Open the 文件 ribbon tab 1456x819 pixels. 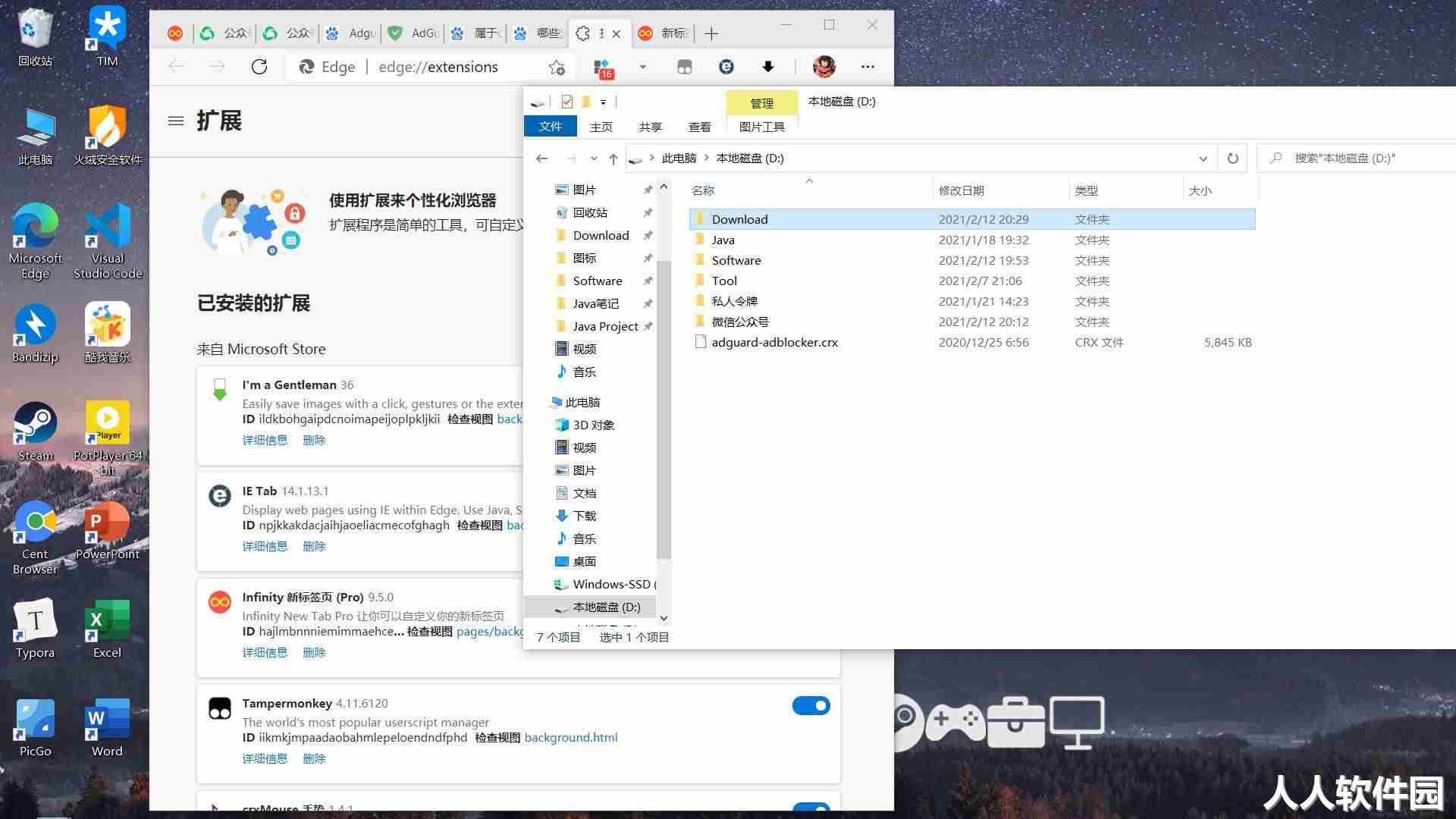[x=550, y=127]
